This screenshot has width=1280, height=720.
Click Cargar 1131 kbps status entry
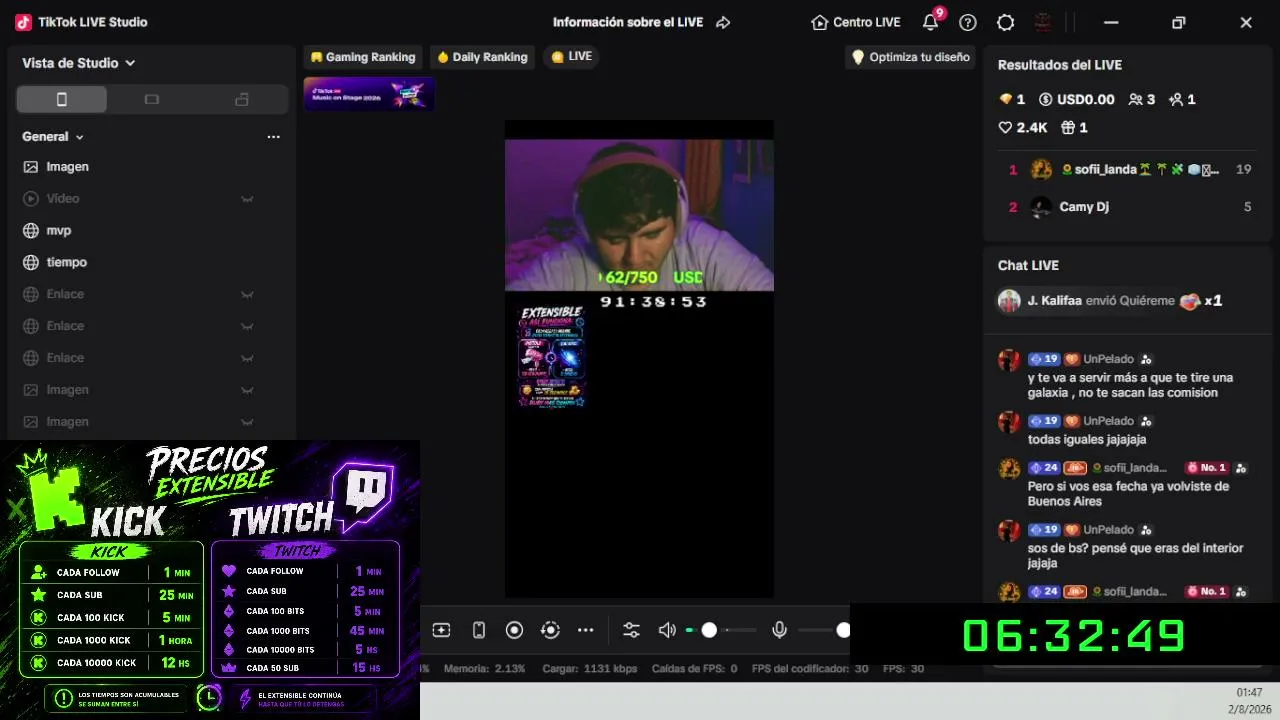(590, 669)
